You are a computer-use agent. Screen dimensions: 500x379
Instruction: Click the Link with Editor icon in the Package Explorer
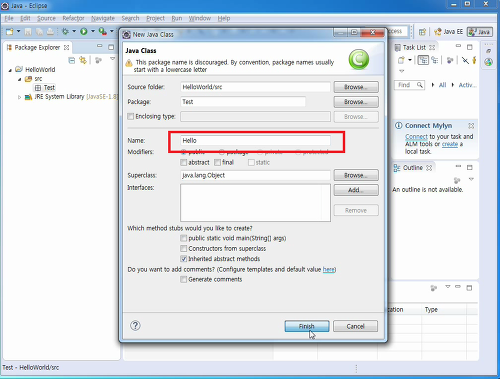[83, 60]
